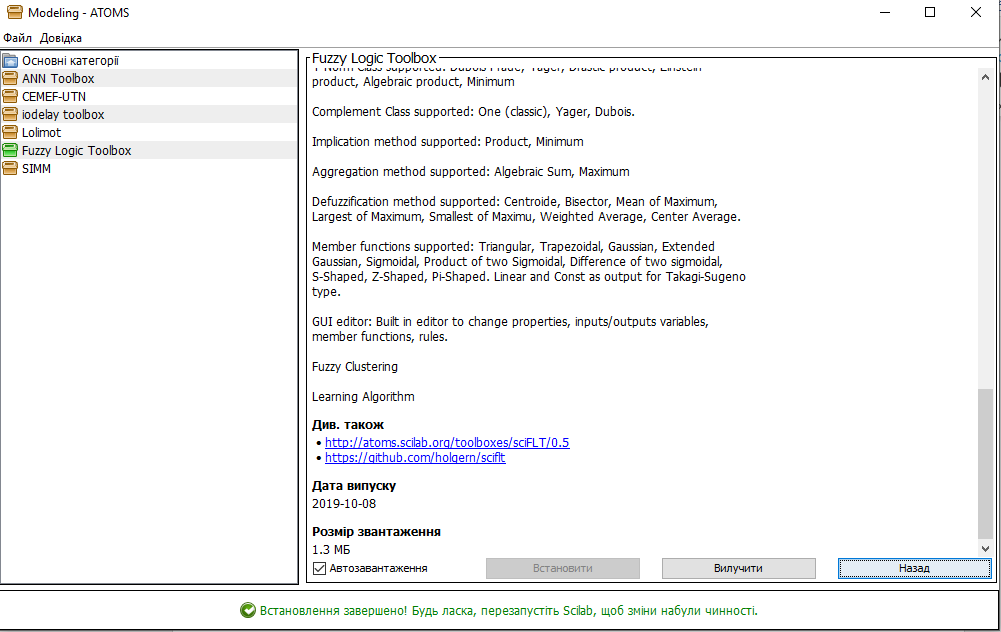Open the atoms.scilab.org sciFLT link
The image size is (1001, 632).
pos(447,442)
